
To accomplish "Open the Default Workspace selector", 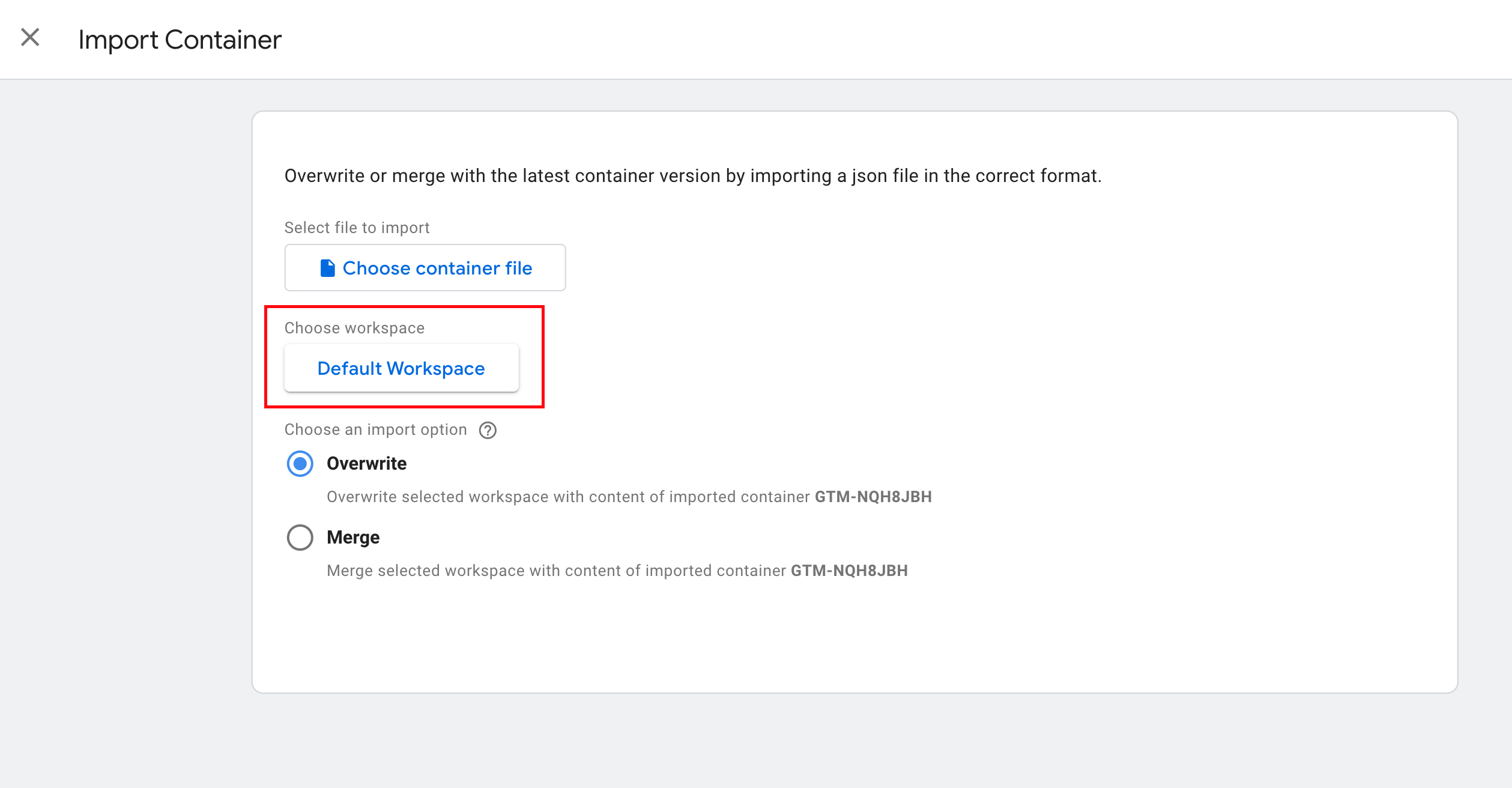I will (401, 368).
